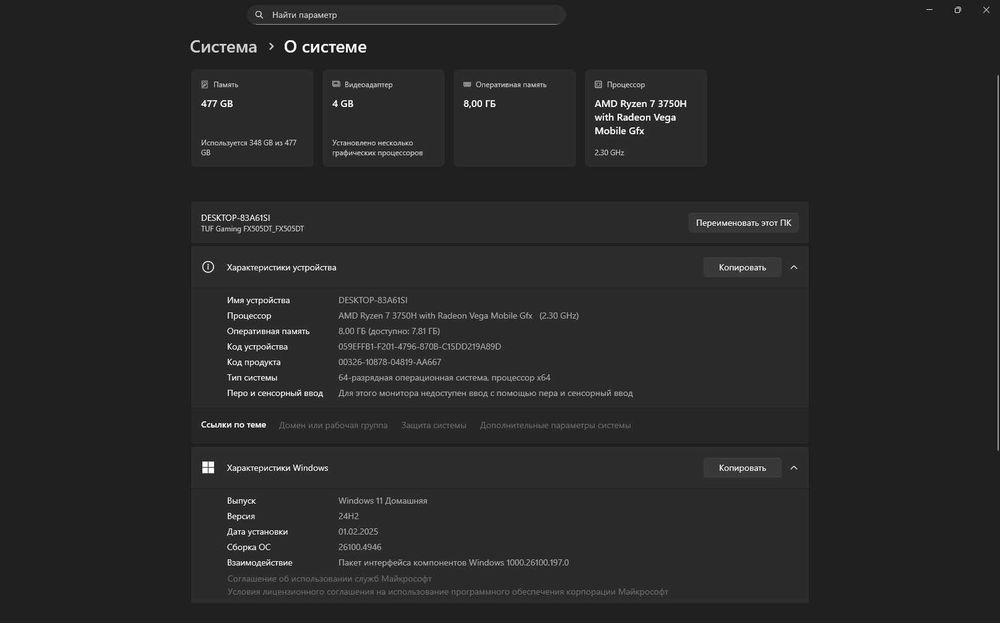Click the Процессор card icon

coord(598,84)
